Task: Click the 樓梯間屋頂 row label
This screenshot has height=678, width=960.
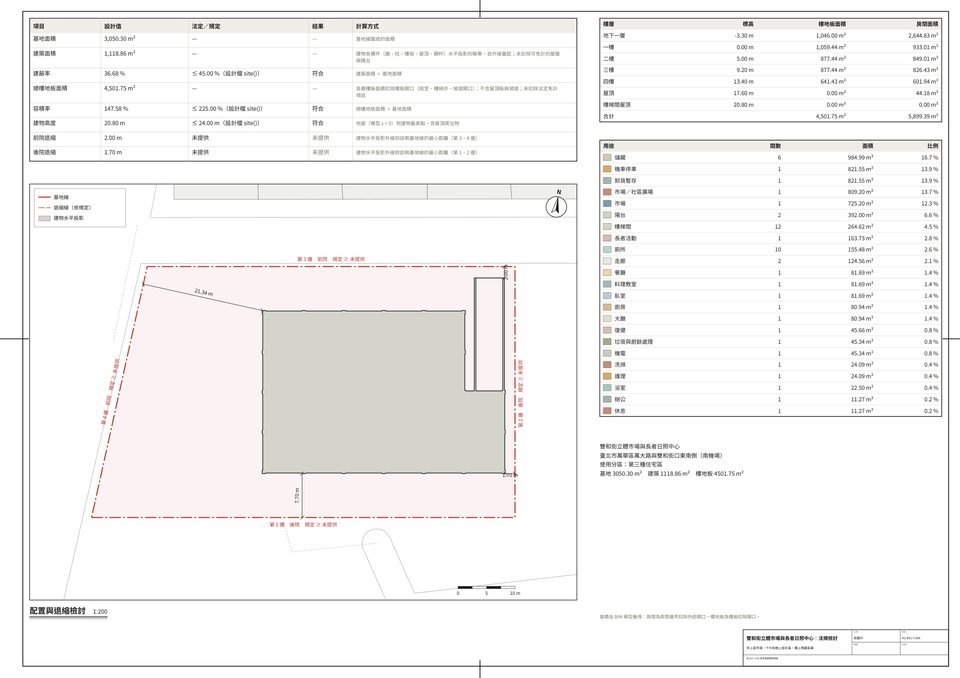Action: tap(617, 105)
